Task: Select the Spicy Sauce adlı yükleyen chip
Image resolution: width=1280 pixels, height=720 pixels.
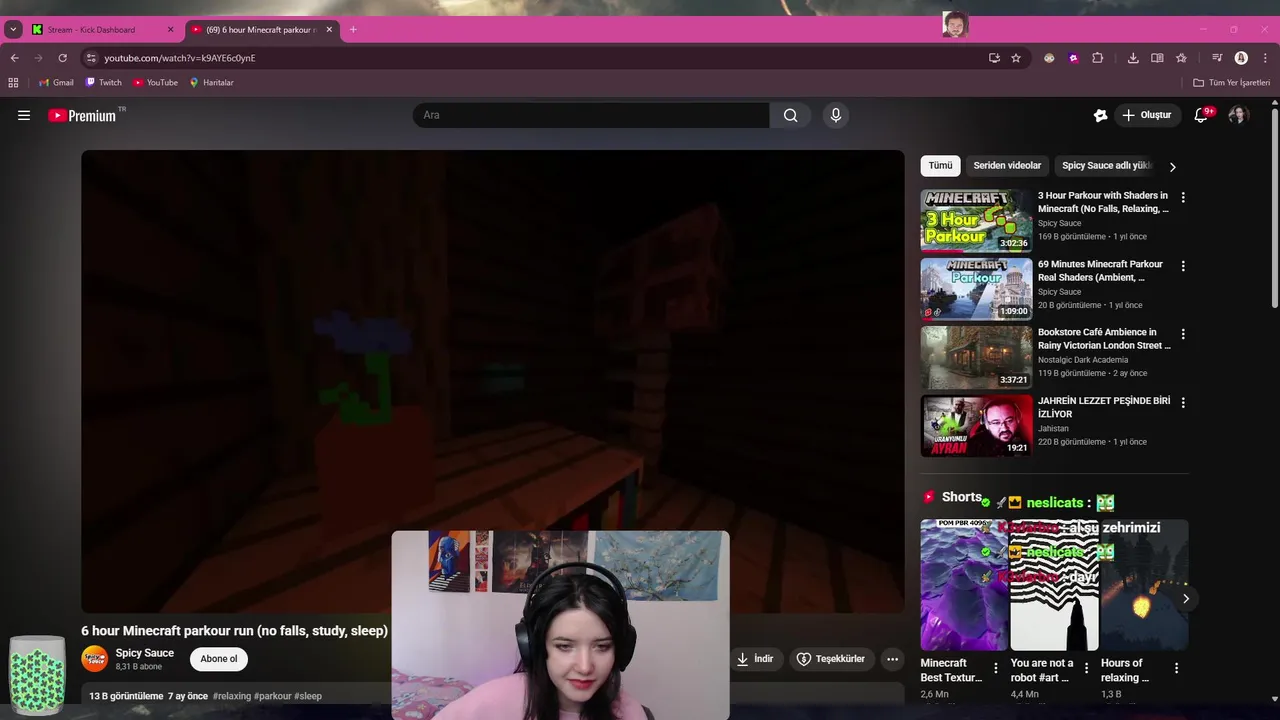Action: [1107, 166]
